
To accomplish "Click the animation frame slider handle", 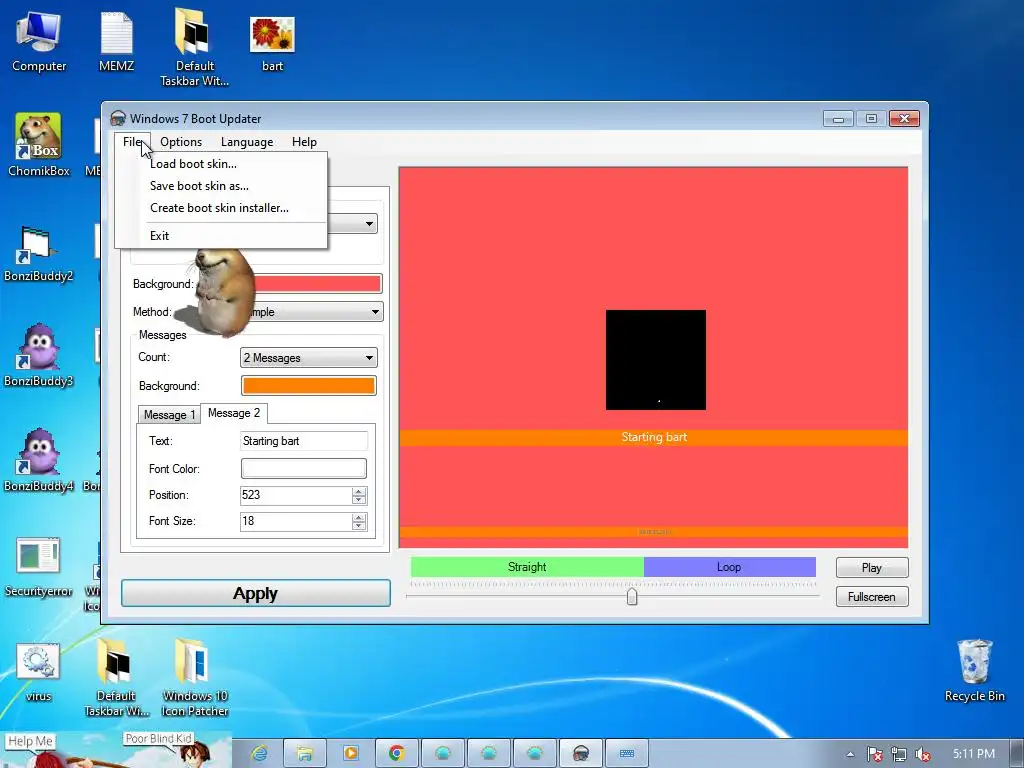I will pos(632,596).
